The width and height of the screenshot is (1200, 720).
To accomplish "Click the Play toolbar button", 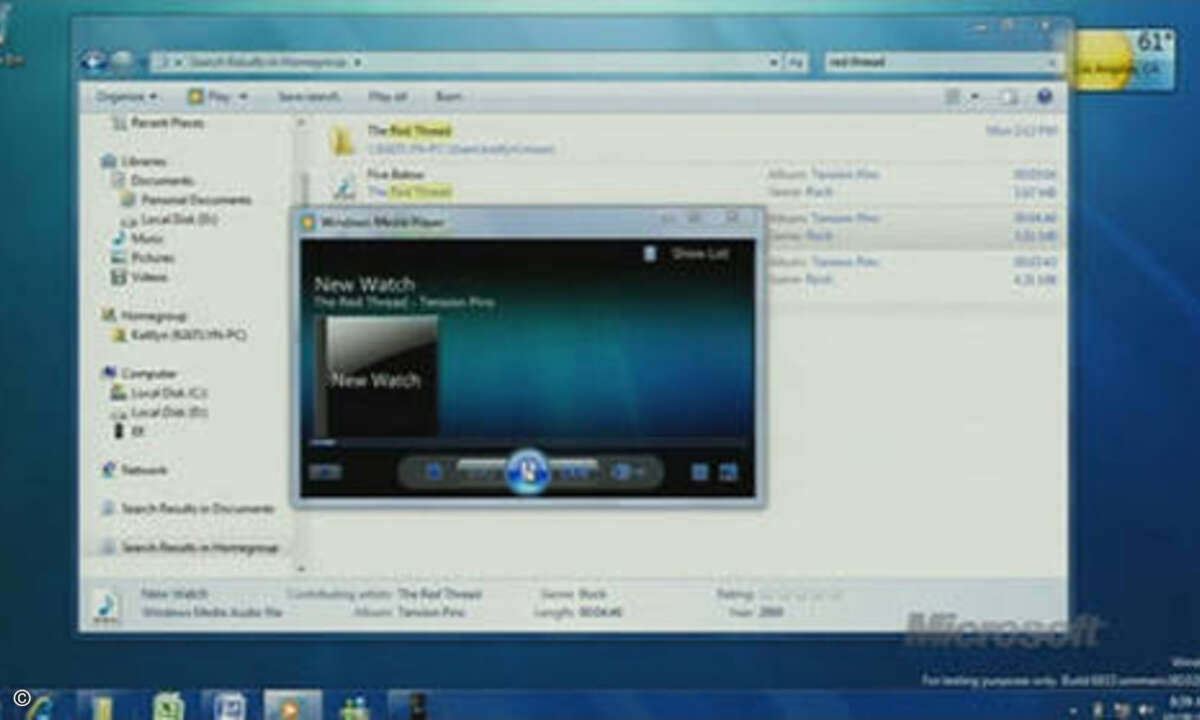I will point(211,97).
